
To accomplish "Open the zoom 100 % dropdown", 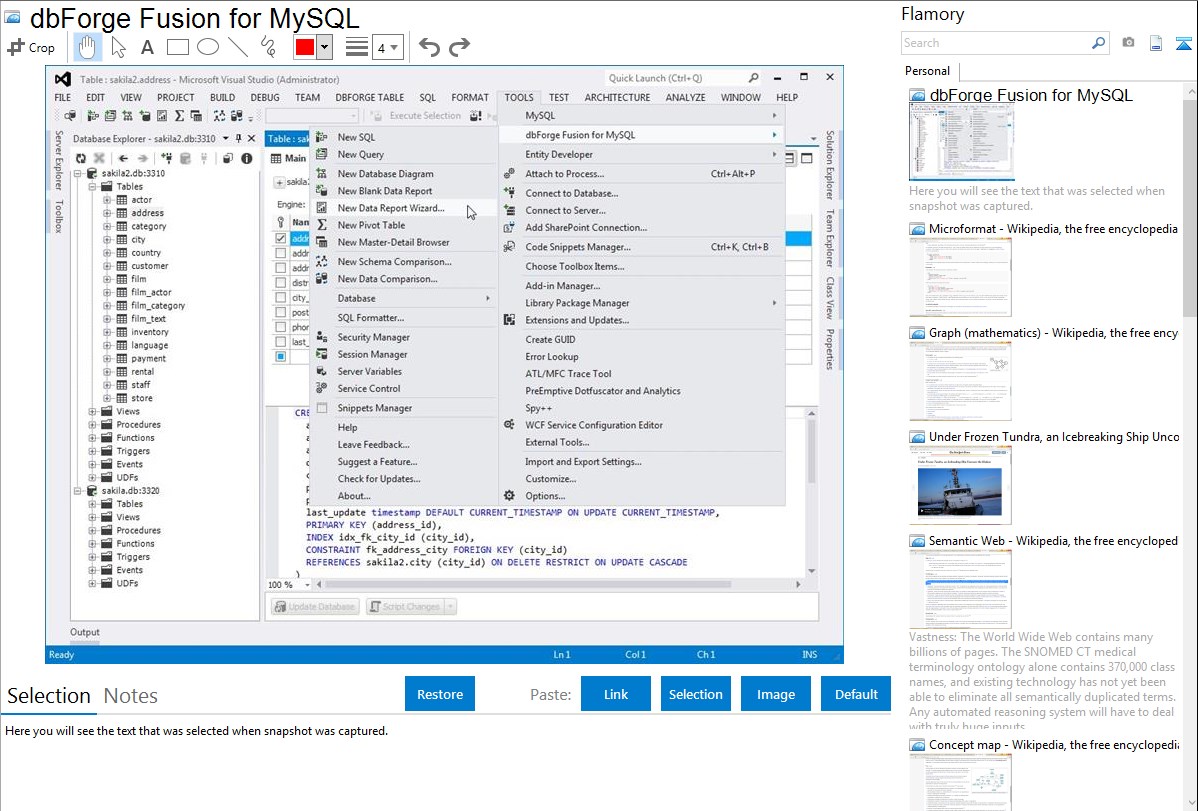I will click(307, 585).
